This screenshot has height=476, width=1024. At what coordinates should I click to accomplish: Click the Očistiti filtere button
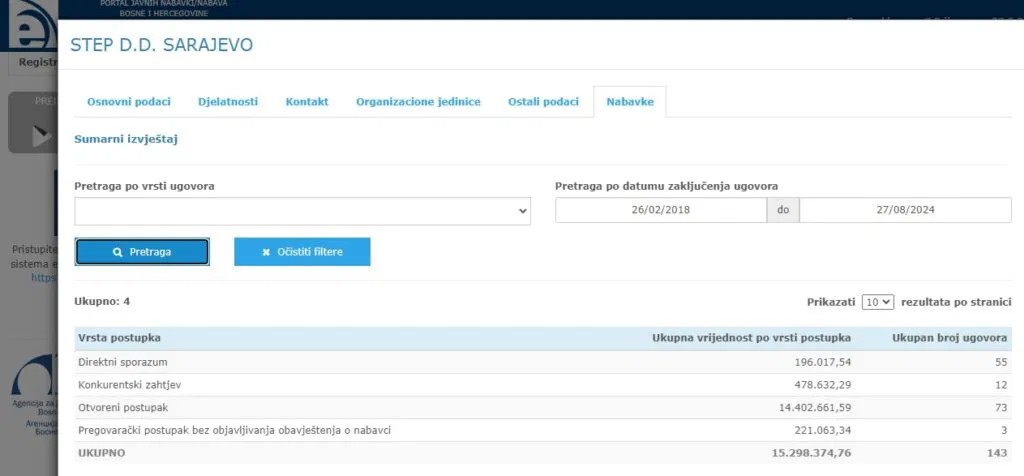click(x=302, y=252)
